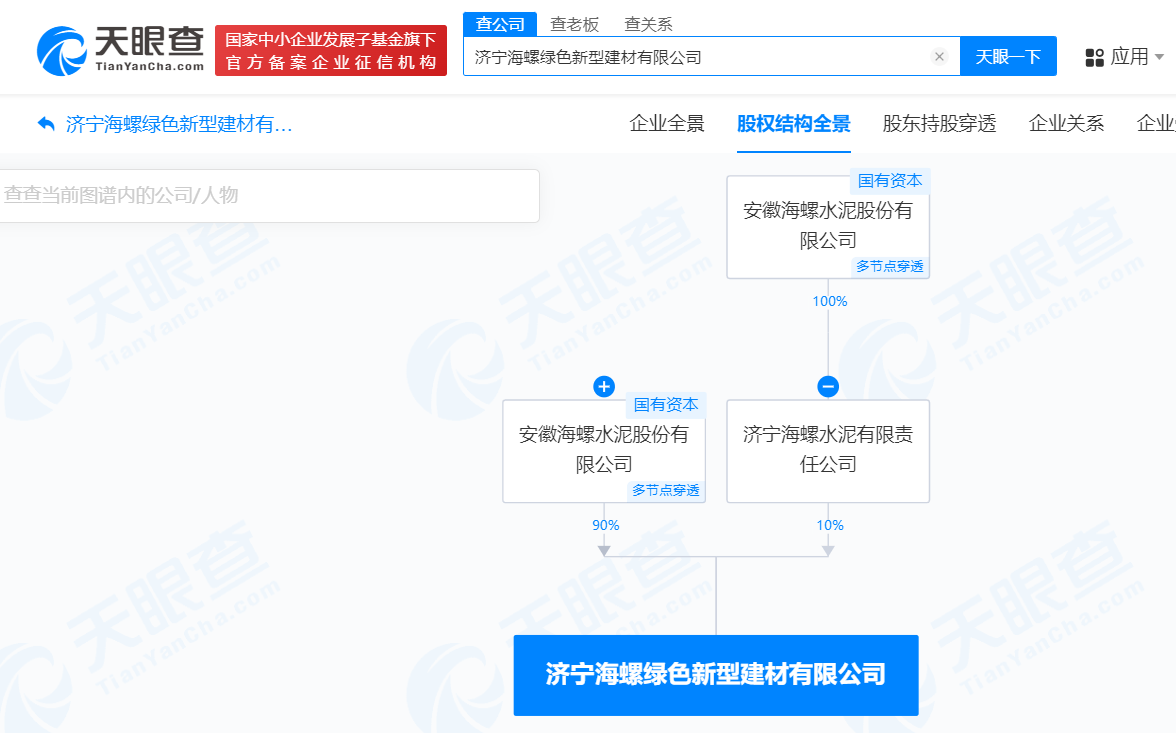This screenshot has height=733, width=1176.
Task: Click the 90% shareholding percentage label
Action: tap(604, 524)
